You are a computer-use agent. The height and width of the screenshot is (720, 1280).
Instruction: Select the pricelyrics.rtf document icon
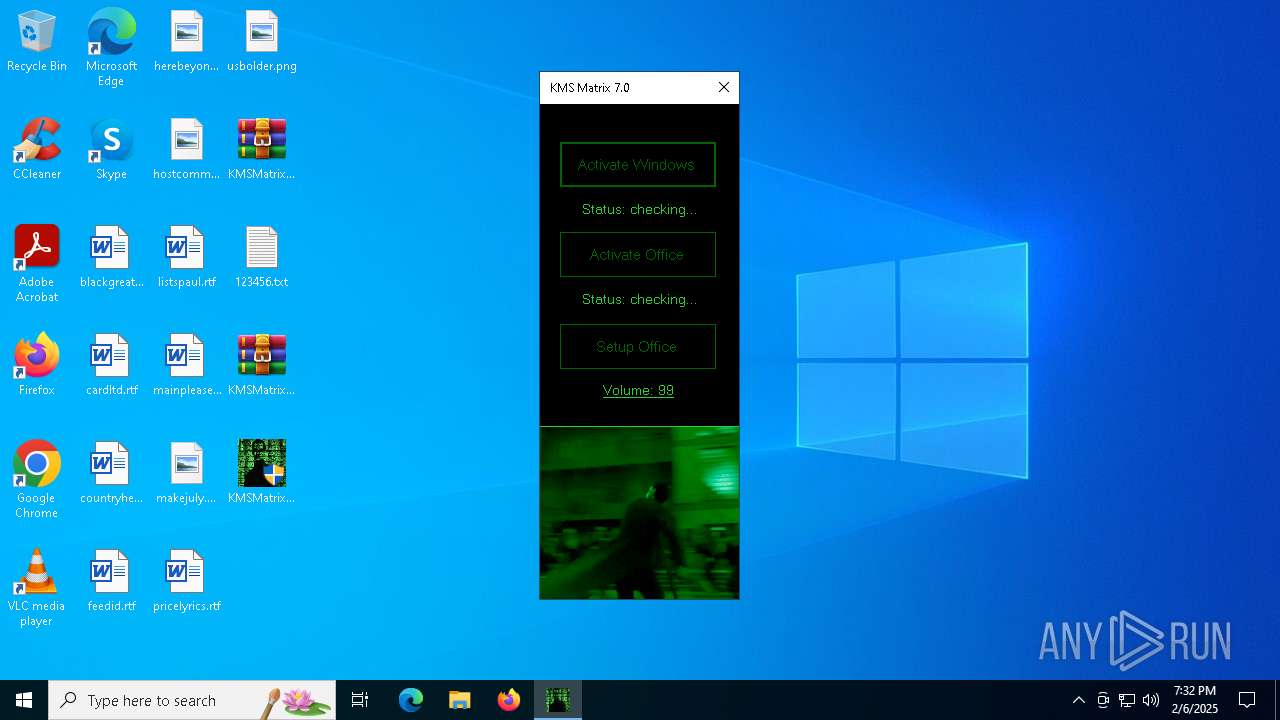[x=186, y=582]
